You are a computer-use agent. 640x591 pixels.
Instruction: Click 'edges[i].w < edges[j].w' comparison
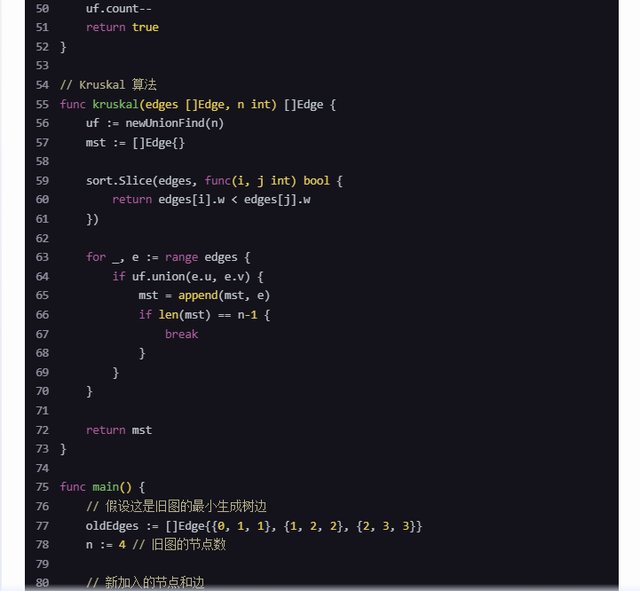coord(234,200)
